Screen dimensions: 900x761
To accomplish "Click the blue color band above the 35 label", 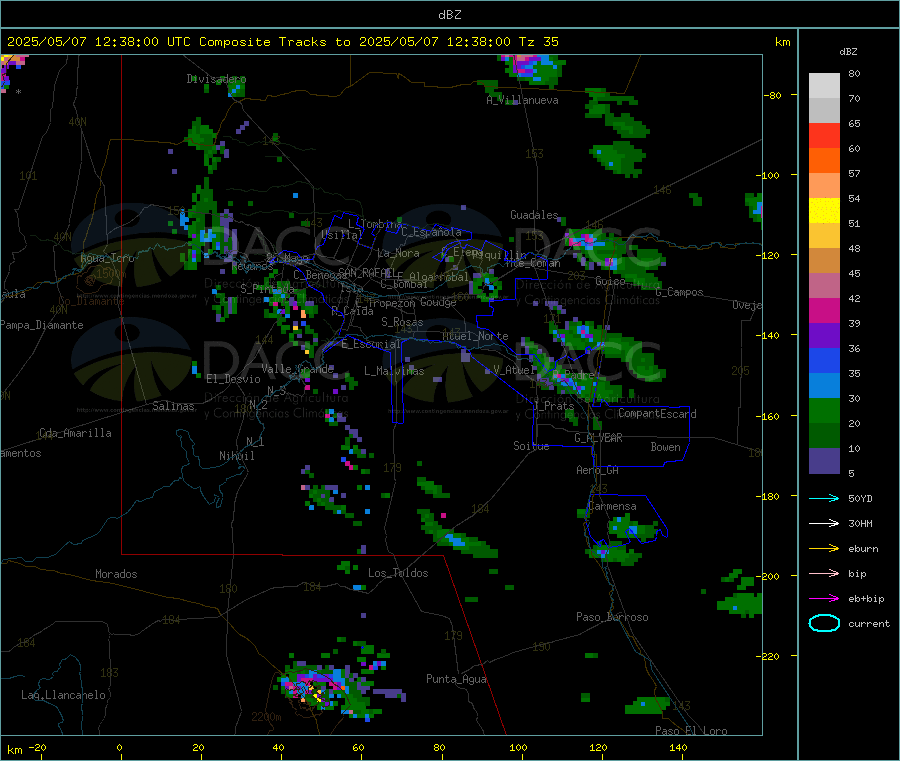I will coord(824,360).
